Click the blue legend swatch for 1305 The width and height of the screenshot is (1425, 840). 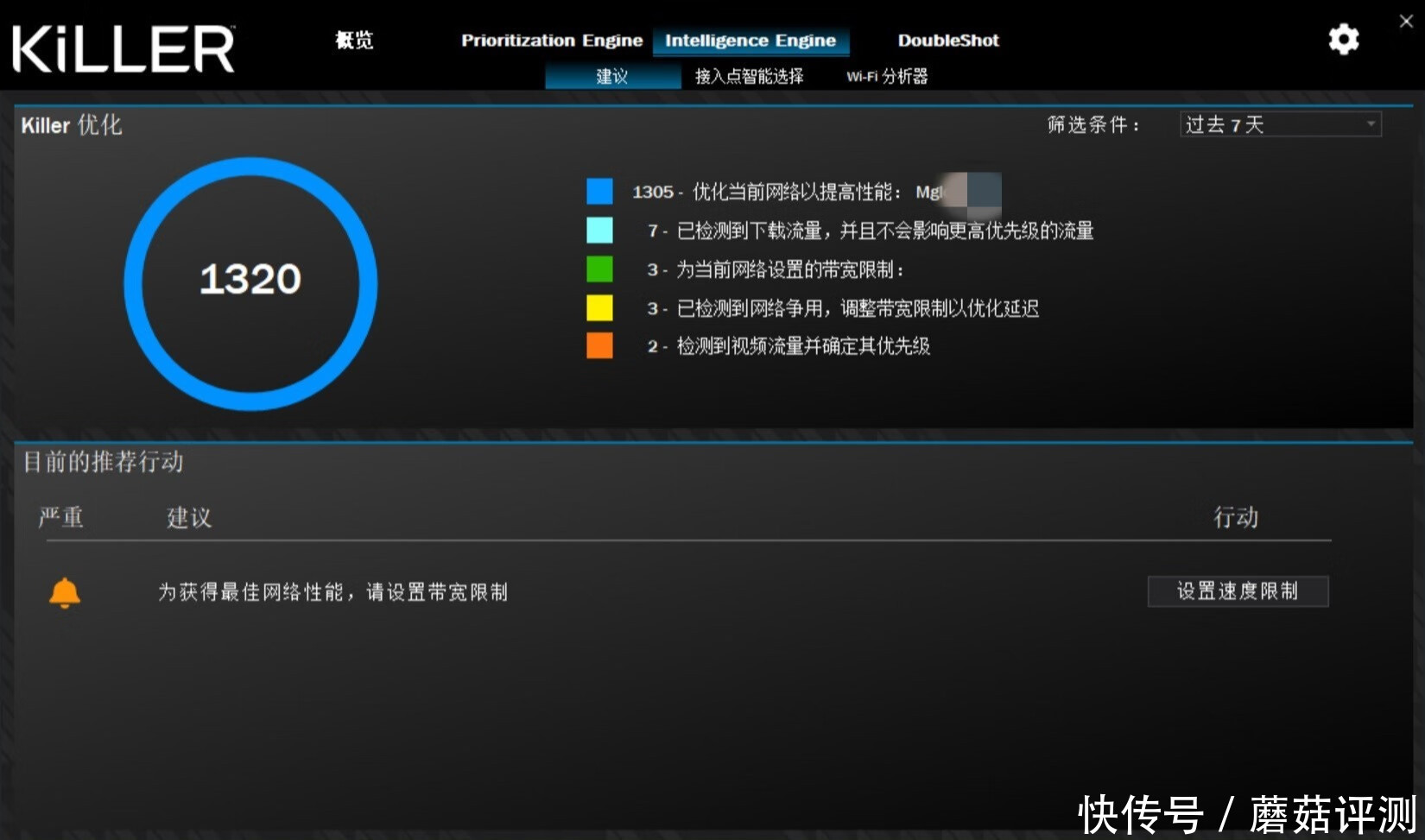point(599,191)
